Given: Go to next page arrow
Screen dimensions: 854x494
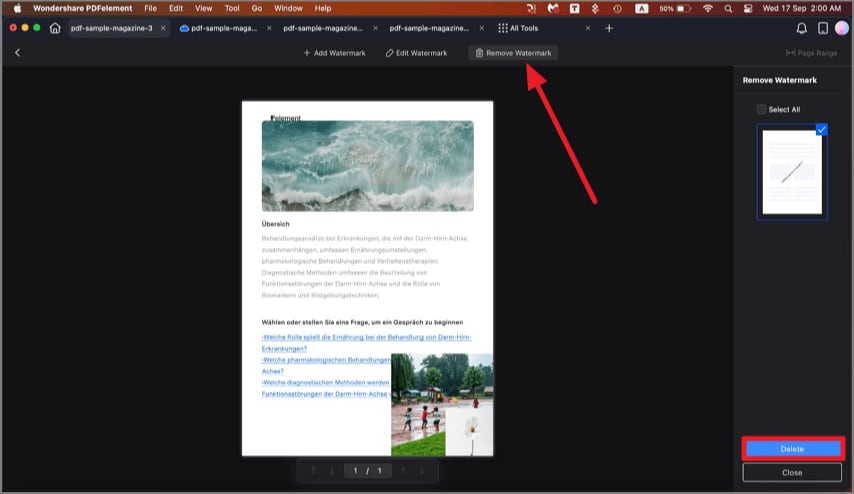Looking at the screenshot, I should [x=403, y=471].
